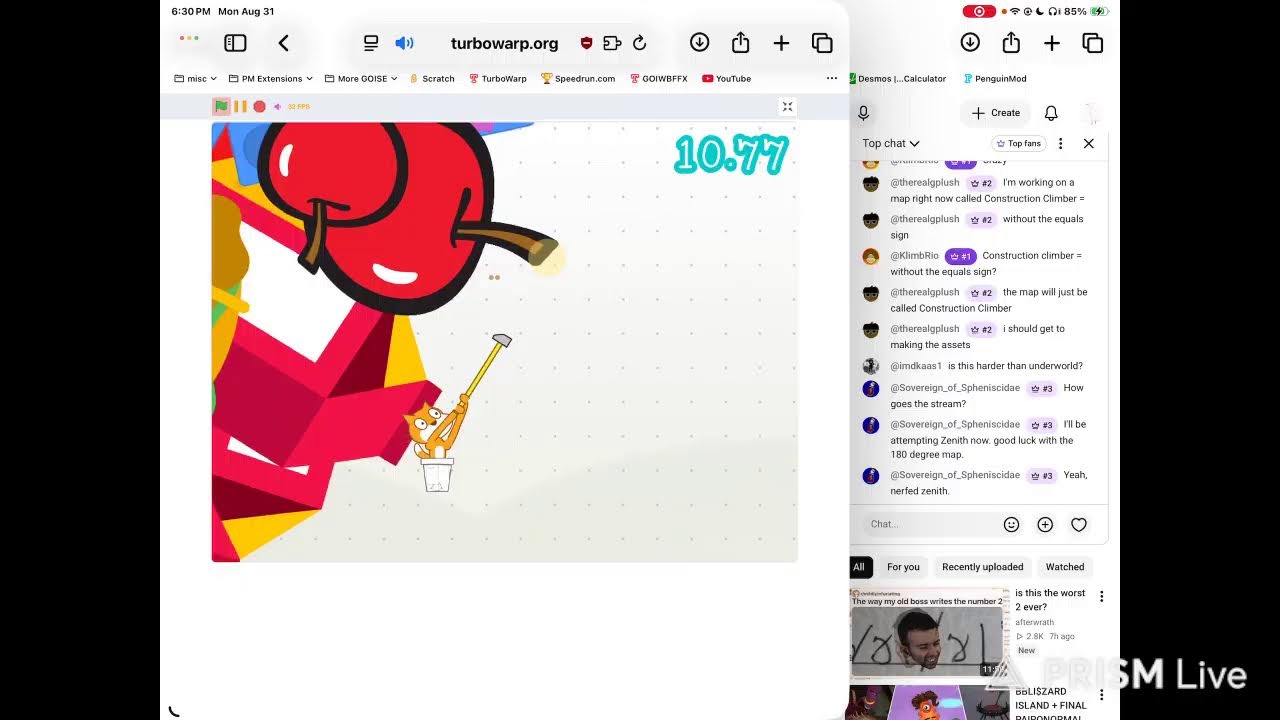Click the YouTube Create button

[996, 113]
